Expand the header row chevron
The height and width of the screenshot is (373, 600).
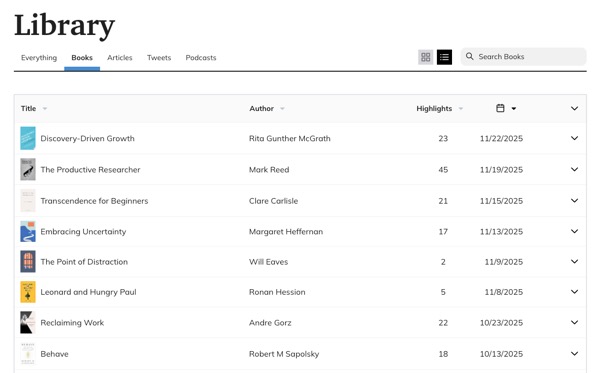(x=574, y=109)
